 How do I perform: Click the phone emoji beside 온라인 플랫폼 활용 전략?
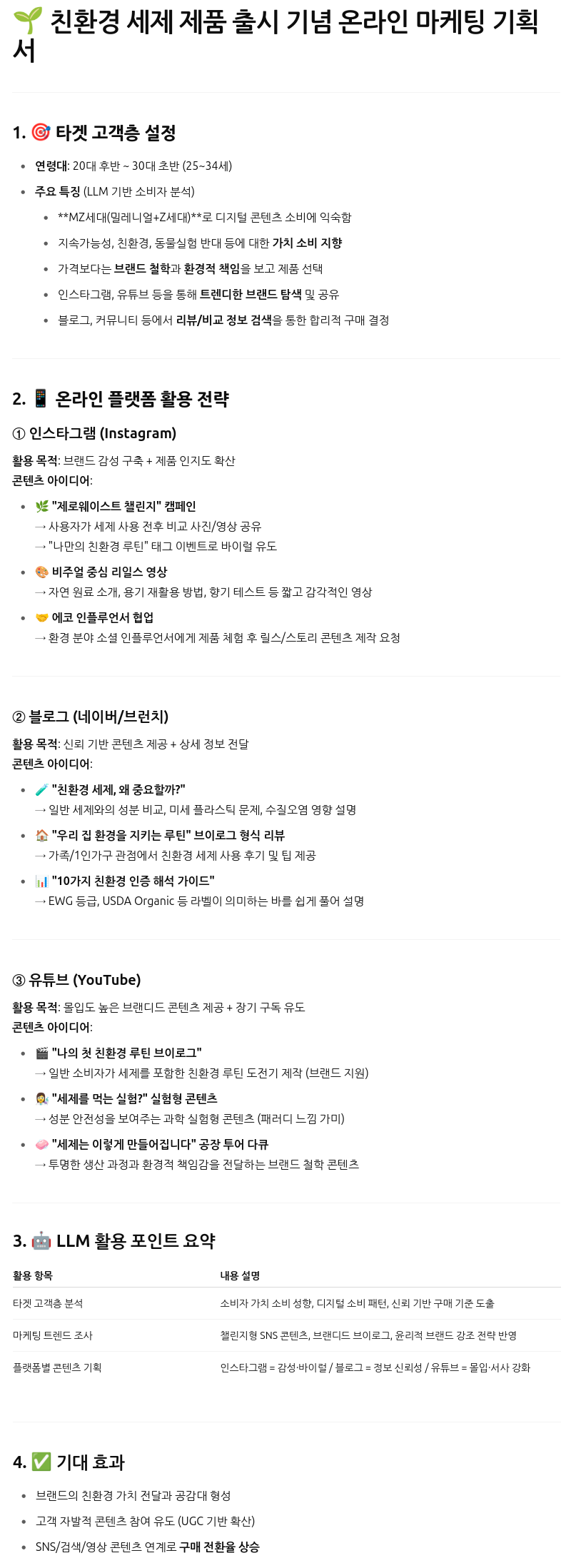point(41,398)
